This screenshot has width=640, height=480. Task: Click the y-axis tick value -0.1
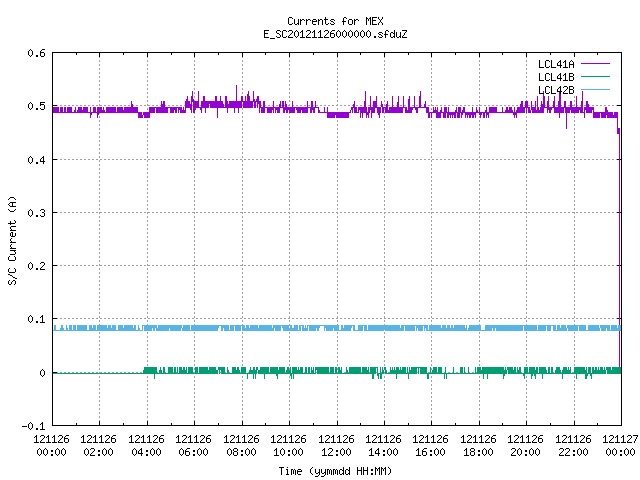pyautogui.click(x=33, y=426)
